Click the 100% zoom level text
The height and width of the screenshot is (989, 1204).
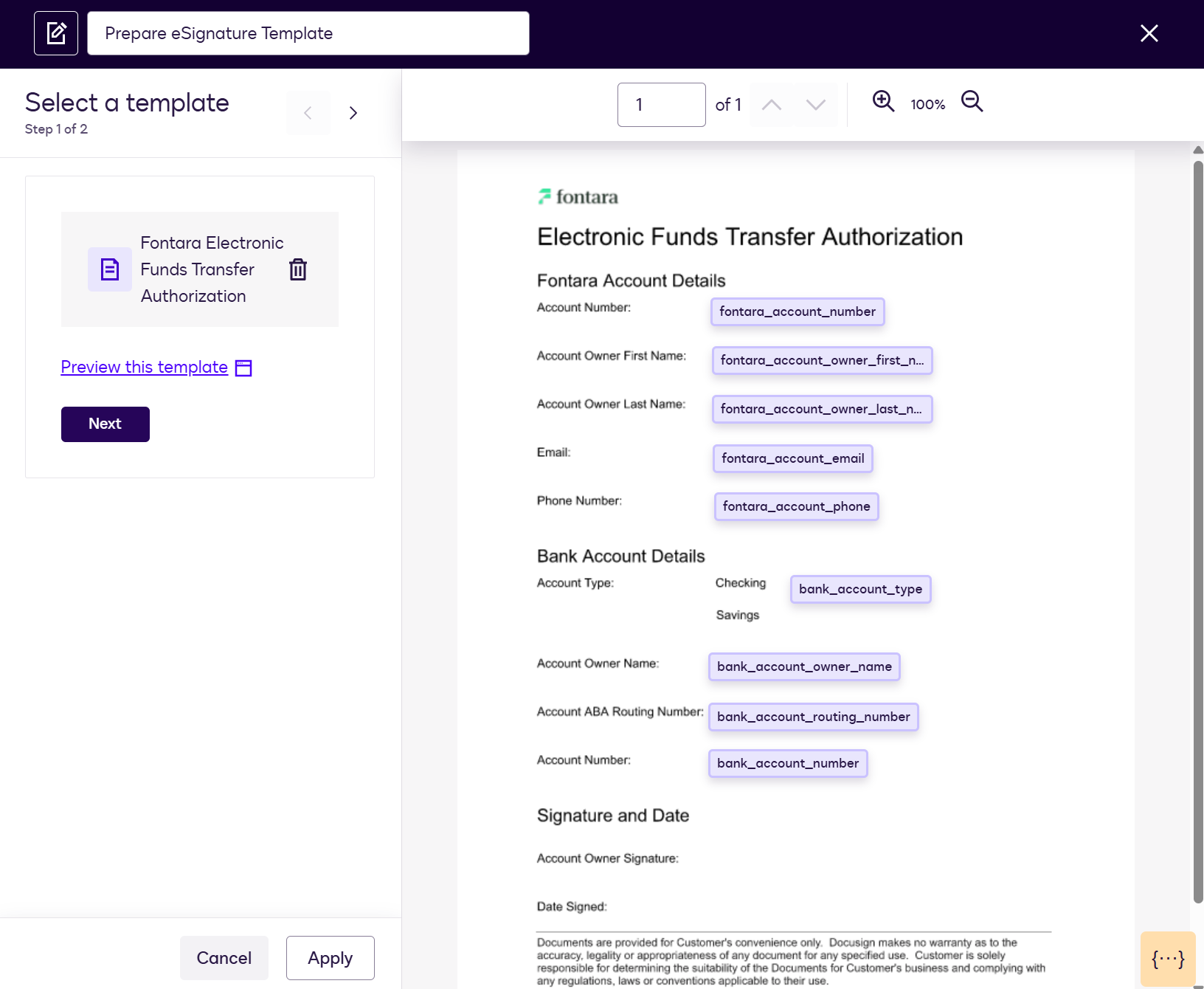(x=928, y=105)
